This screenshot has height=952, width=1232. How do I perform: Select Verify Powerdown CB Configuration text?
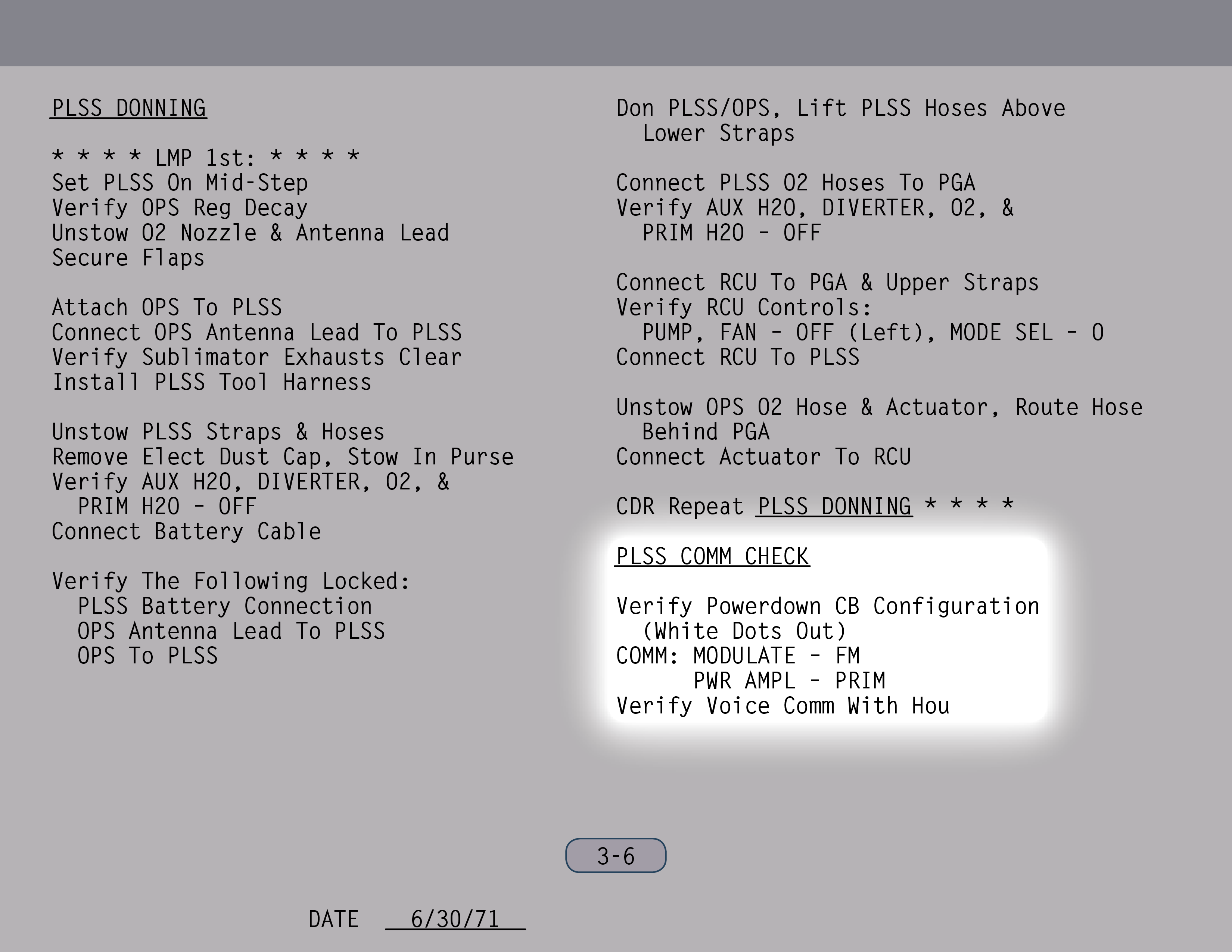pos(827,606)
